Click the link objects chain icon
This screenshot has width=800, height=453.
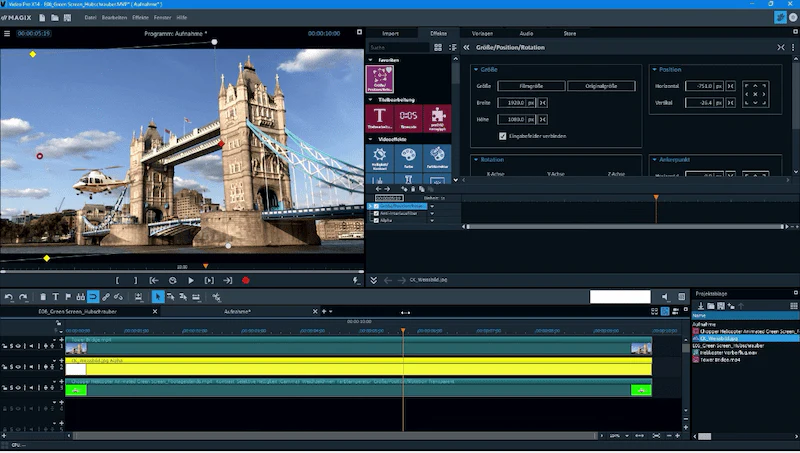(x=106, y=297)
